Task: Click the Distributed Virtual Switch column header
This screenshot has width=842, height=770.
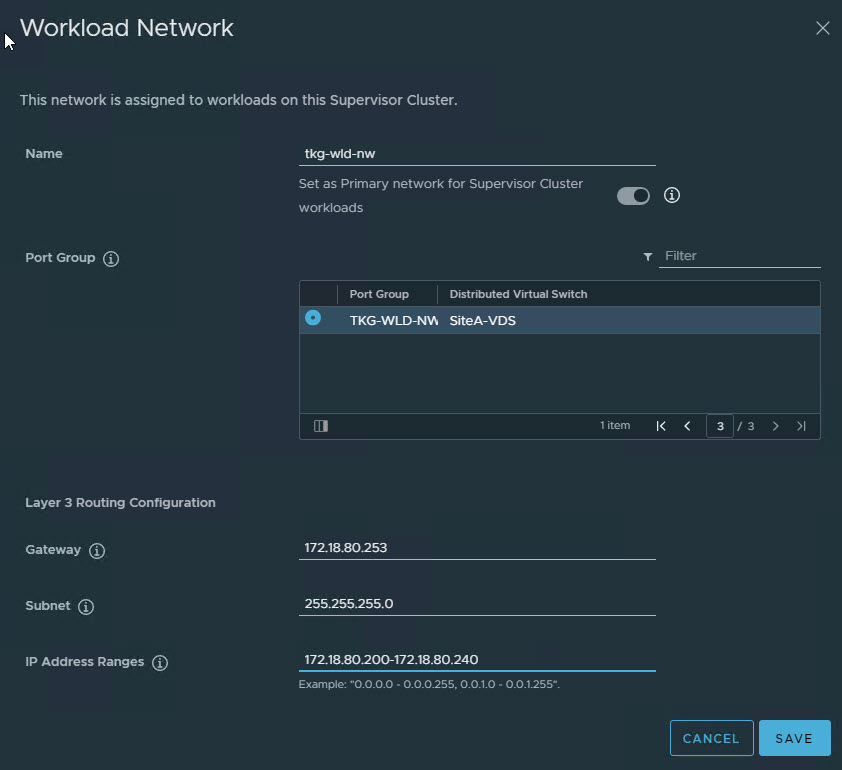Action: pyautogui.click(x=518, y=294)
